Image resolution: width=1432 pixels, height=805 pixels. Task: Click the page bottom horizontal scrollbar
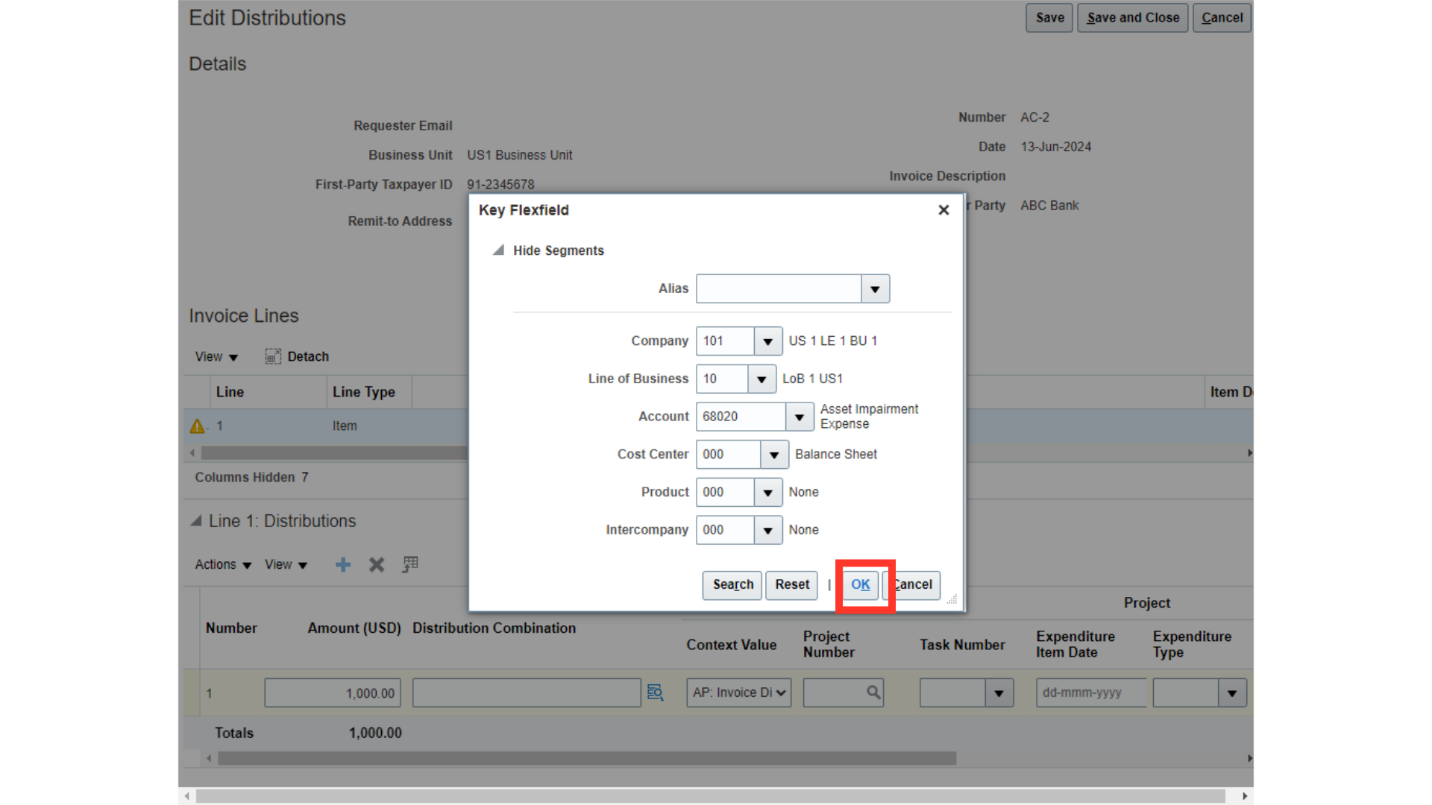(x=710, y=796)
